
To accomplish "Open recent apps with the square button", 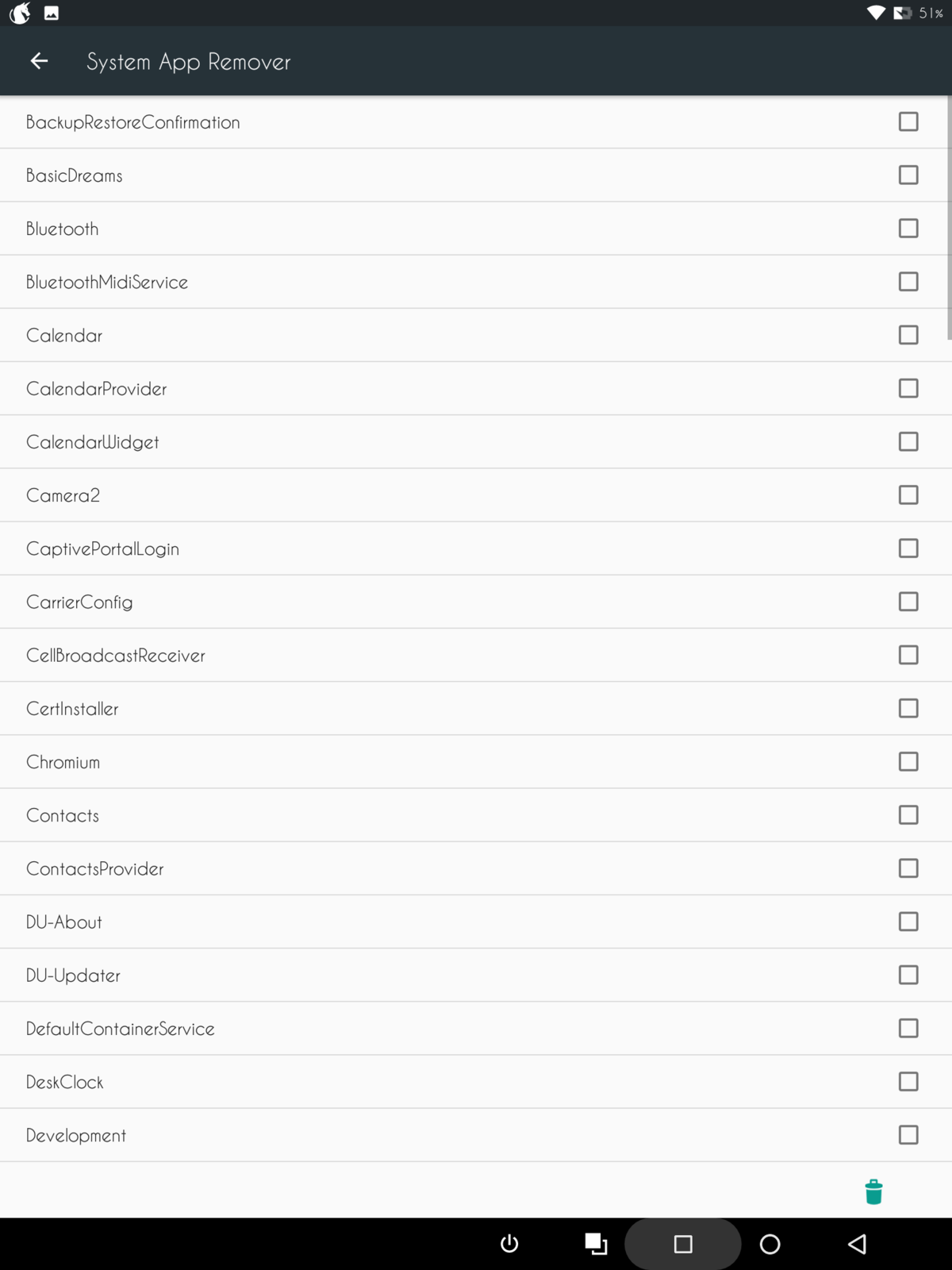I will pos(683,1244).
